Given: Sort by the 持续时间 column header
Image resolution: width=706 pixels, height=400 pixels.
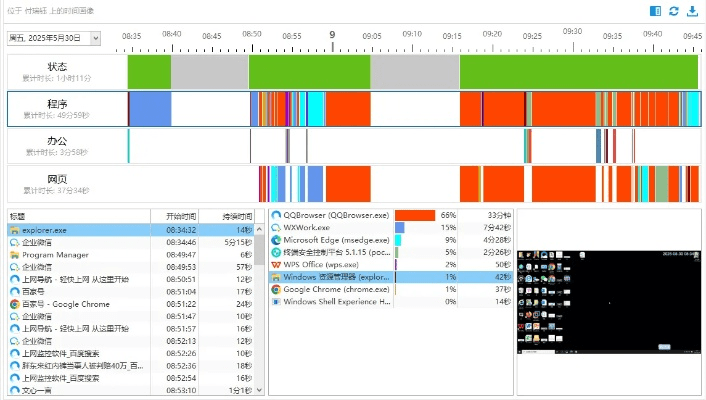Looking at the screenshot, I should pos(237,216).
